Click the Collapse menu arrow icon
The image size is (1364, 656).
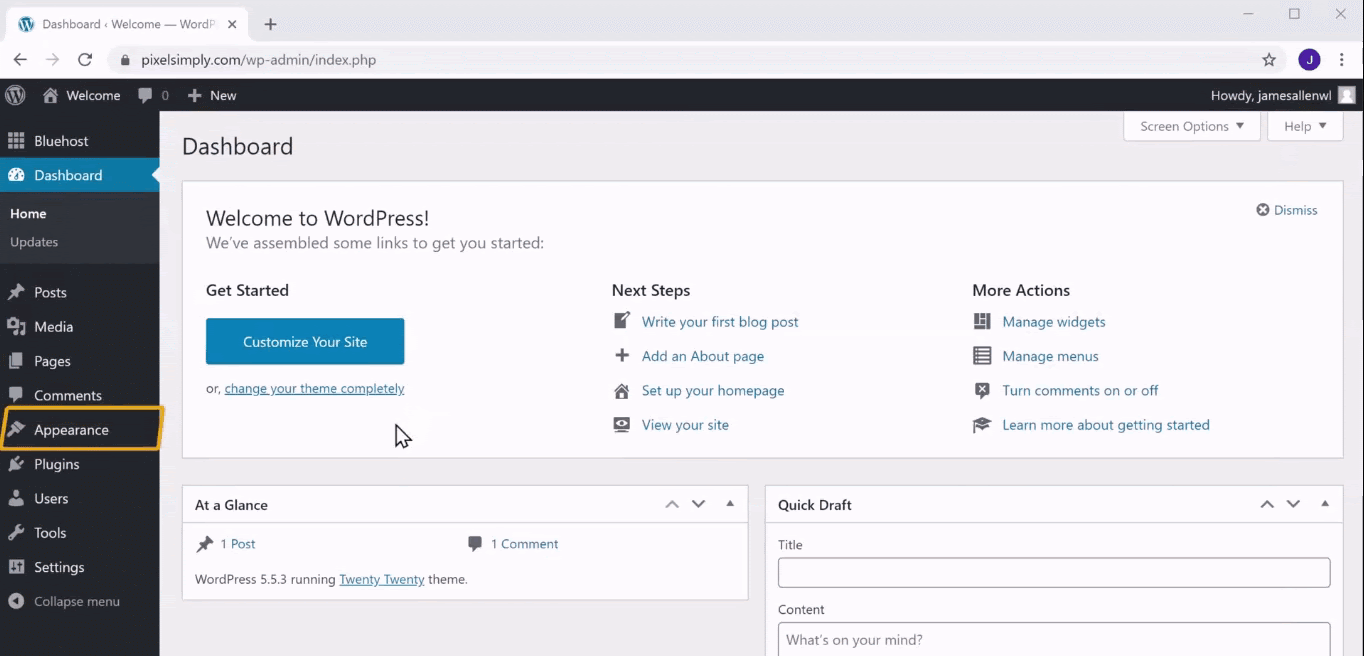coord(16,601)
